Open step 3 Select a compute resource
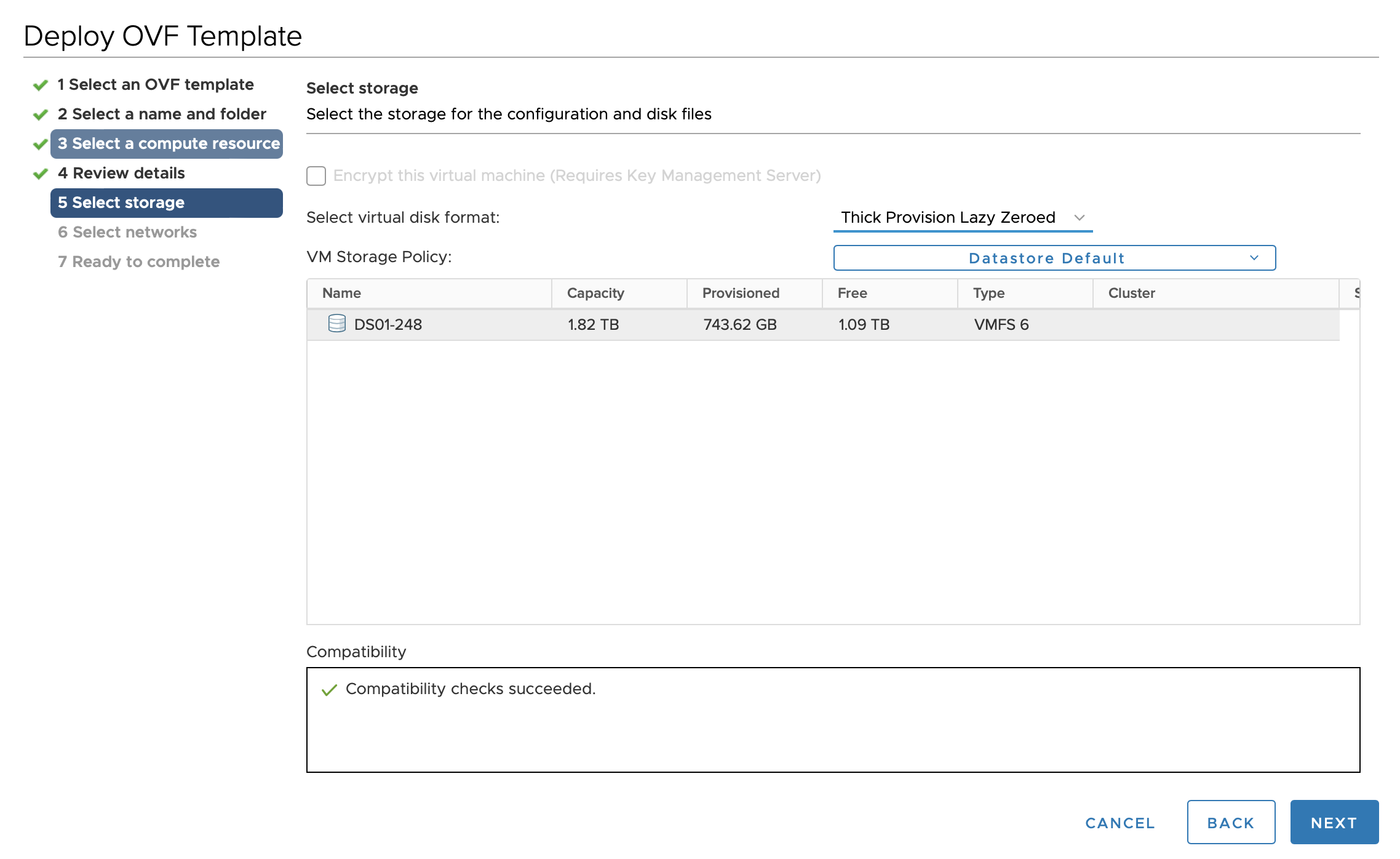 (x=169, y=144)
